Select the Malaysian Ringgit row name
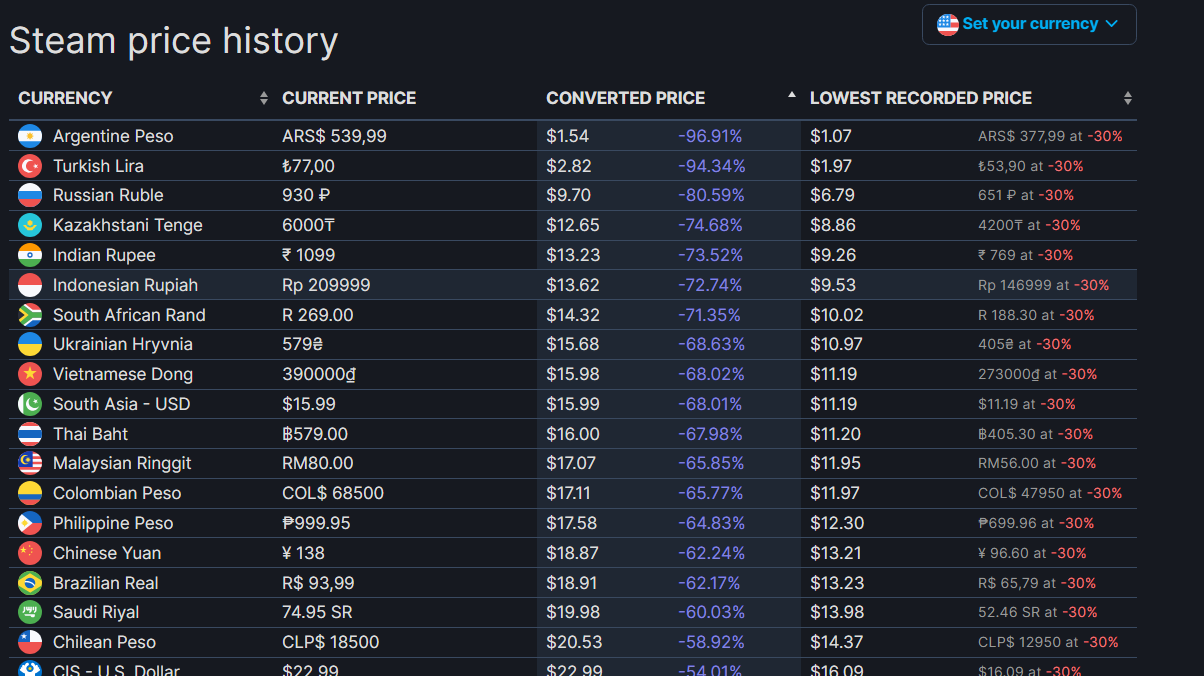 pyautogui.click(x=122, y=463)
